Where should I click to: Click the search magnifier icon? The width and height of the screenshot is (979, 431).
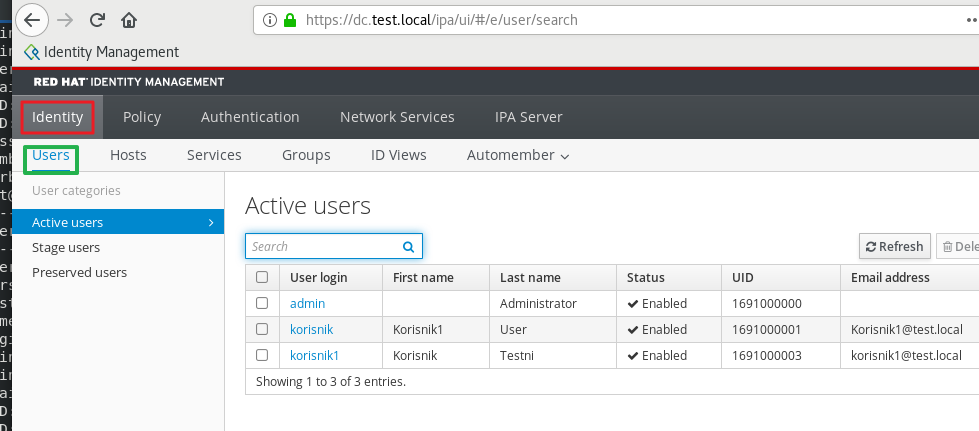(x=408, y=247)
